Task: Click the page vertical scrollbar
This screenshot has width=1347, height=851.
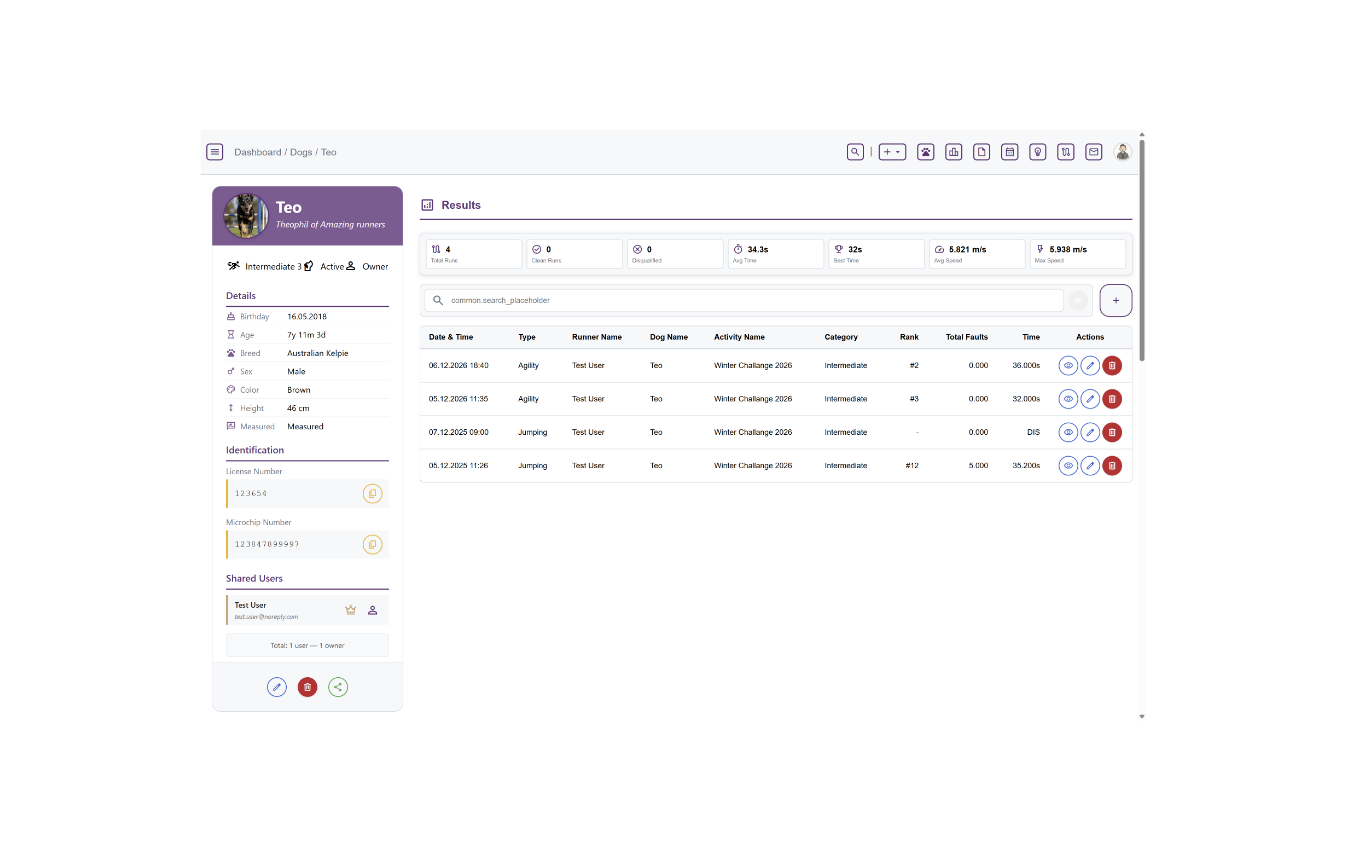Action: click(1142, 250)
